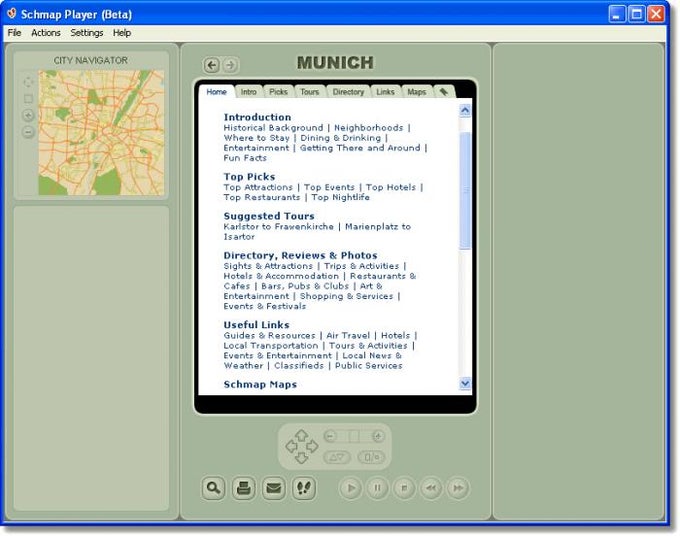Viewport: 680px width, 536px height.
Task: Open Dining & Drinking link
Action: 340,138
